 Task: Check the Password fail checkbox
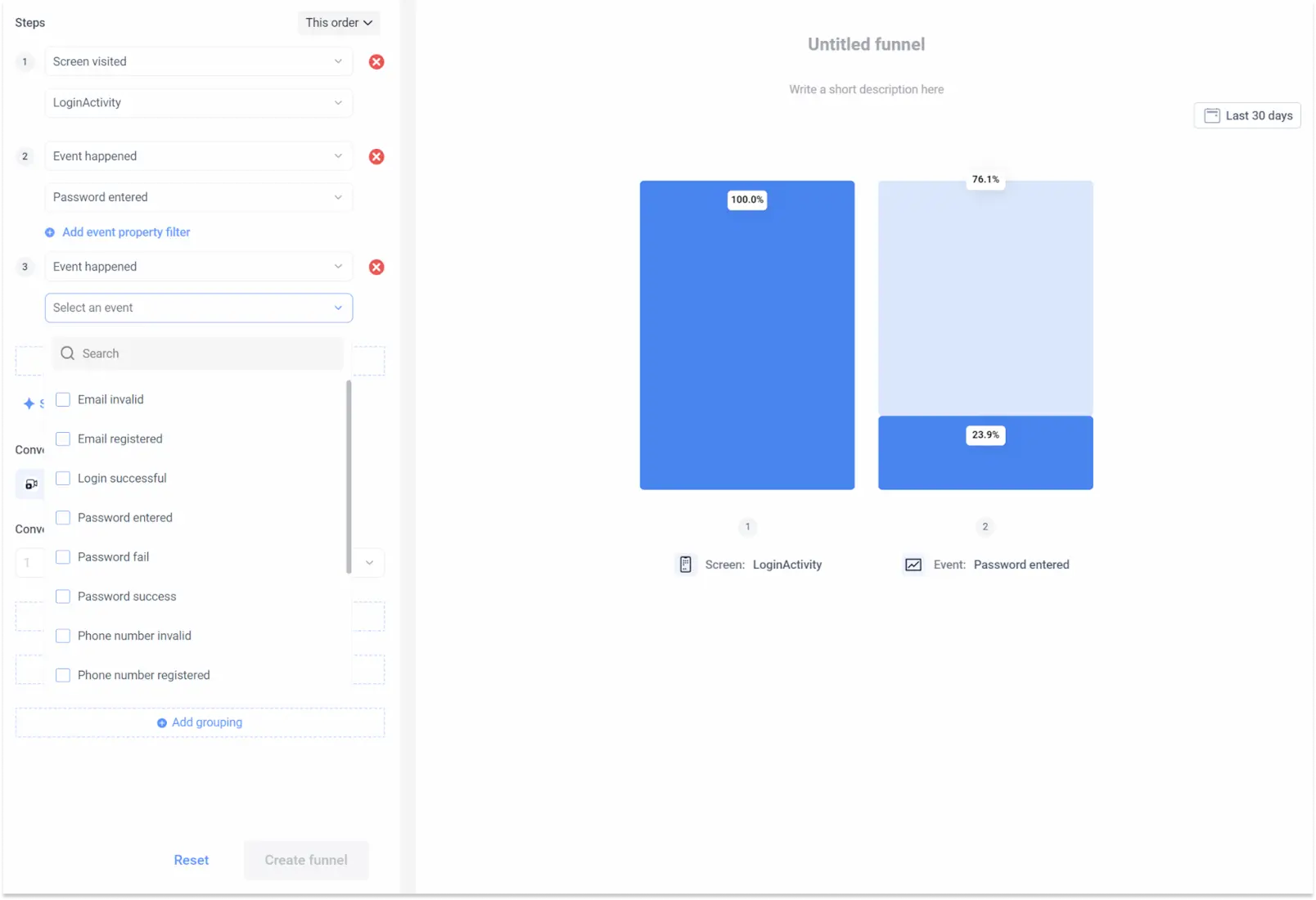[63, 556]
